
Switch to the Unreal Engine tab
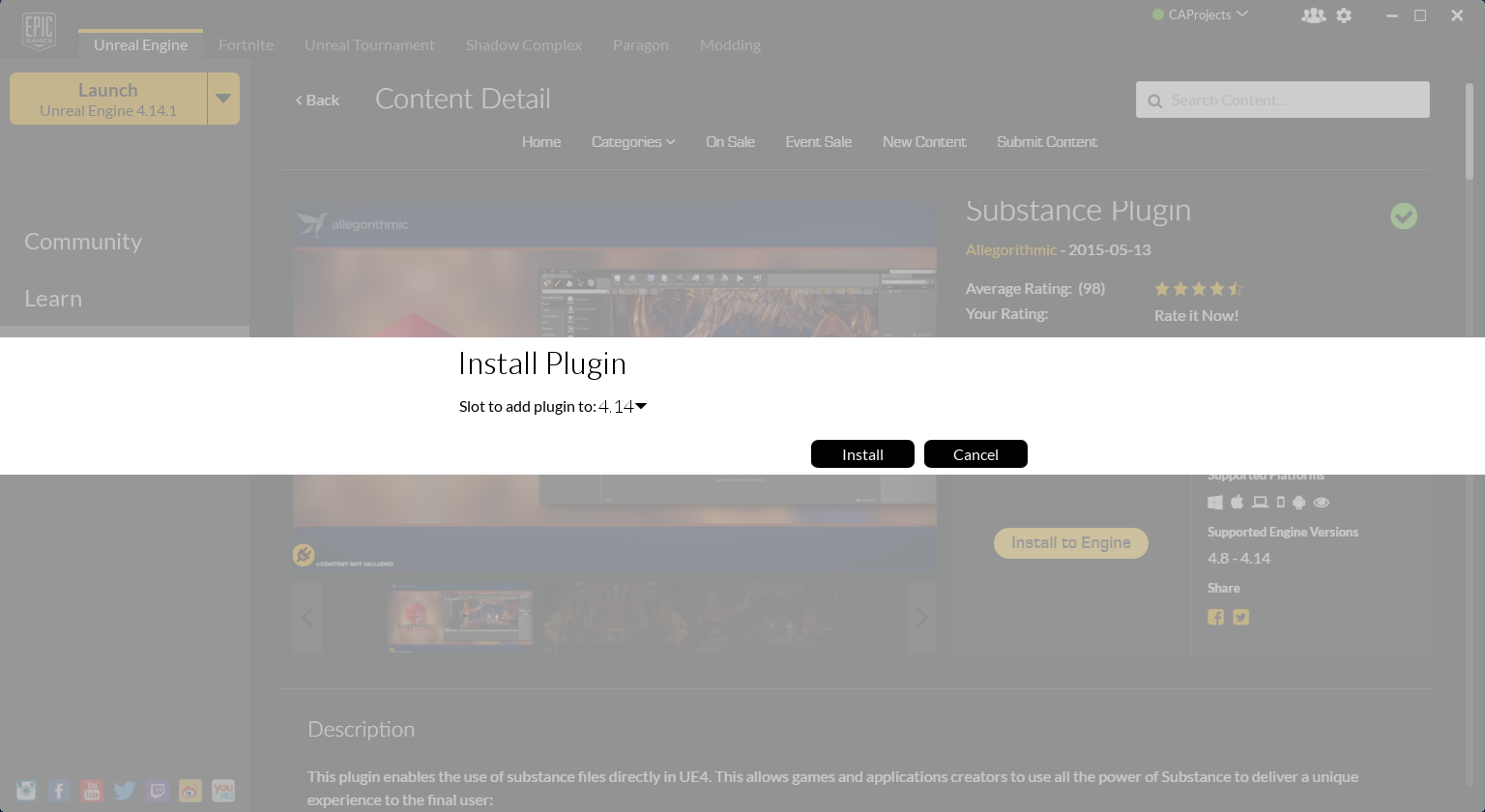pos(141,44)
